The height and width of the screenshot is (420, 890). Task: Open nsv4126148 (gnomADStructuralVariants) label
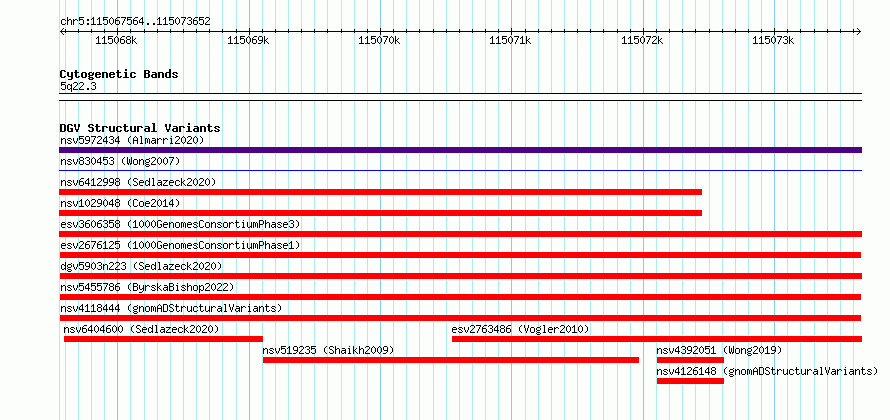(x=767, y=371)
